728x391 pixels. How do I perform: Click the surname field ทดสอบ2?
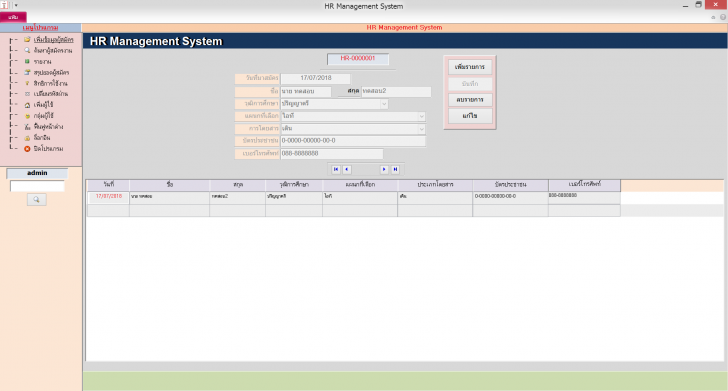396,91
